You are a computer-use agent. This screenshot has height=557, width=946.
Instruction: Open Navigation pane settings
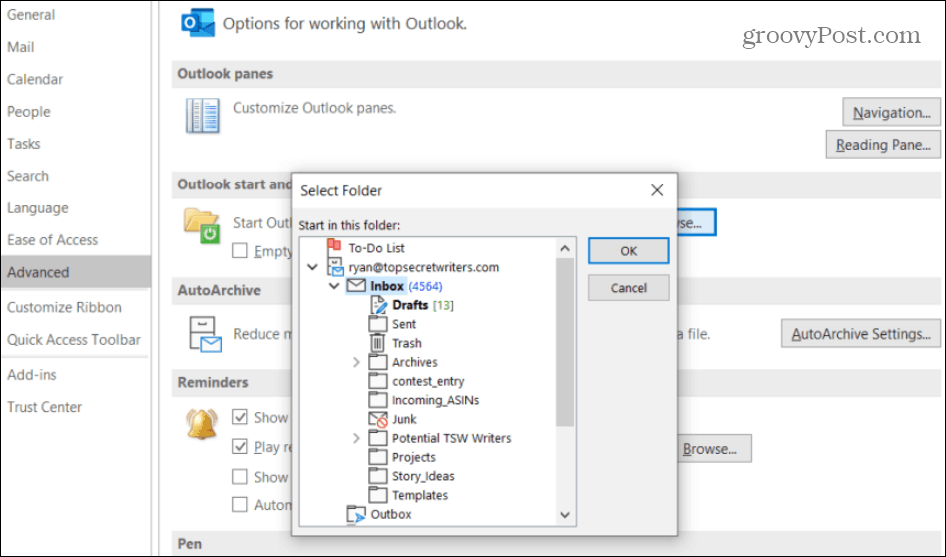coord(891,112)
